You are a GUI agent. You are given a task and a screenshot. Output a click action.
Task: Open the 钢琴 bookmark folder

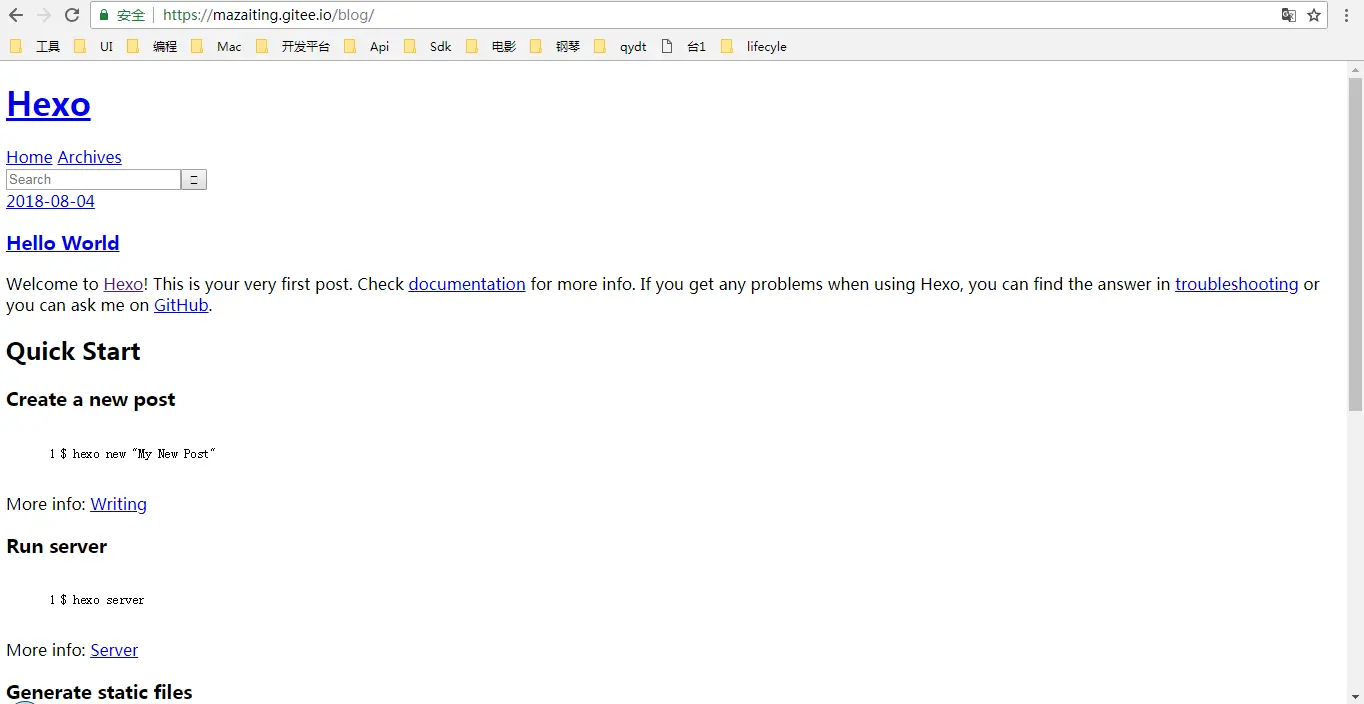click(555, 46)
